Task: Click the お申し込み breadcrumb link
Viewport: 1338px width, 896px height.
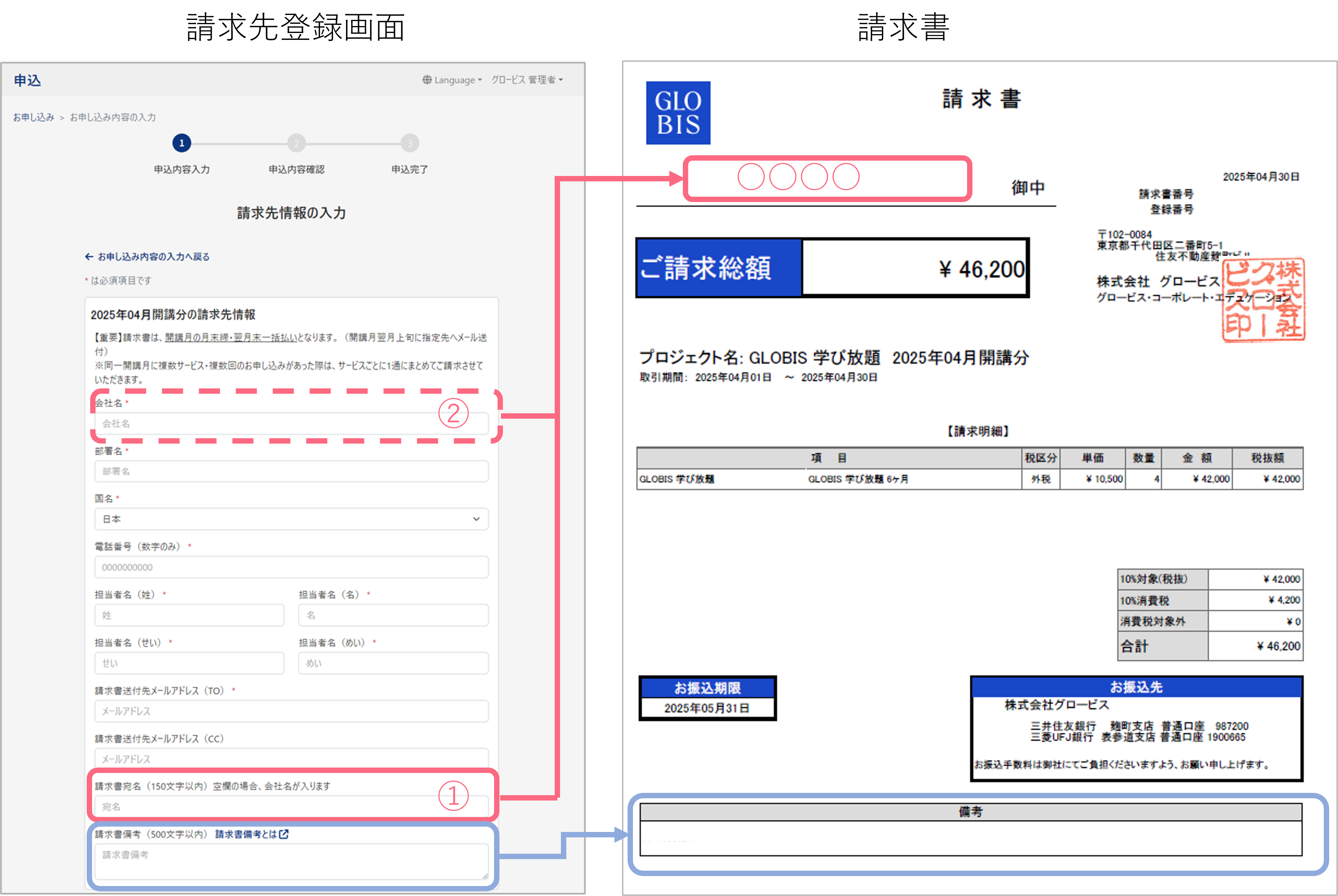Action: click(33, 117)
